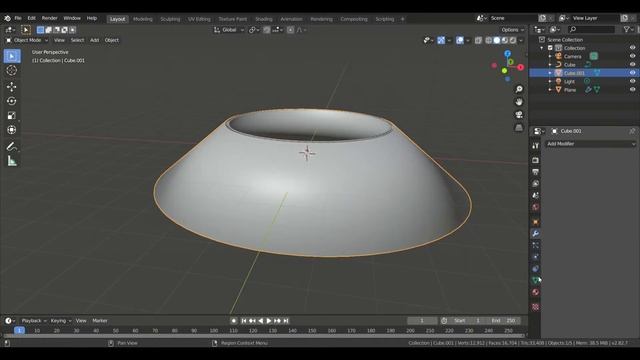Select the Measure tool

pos(12,161)
